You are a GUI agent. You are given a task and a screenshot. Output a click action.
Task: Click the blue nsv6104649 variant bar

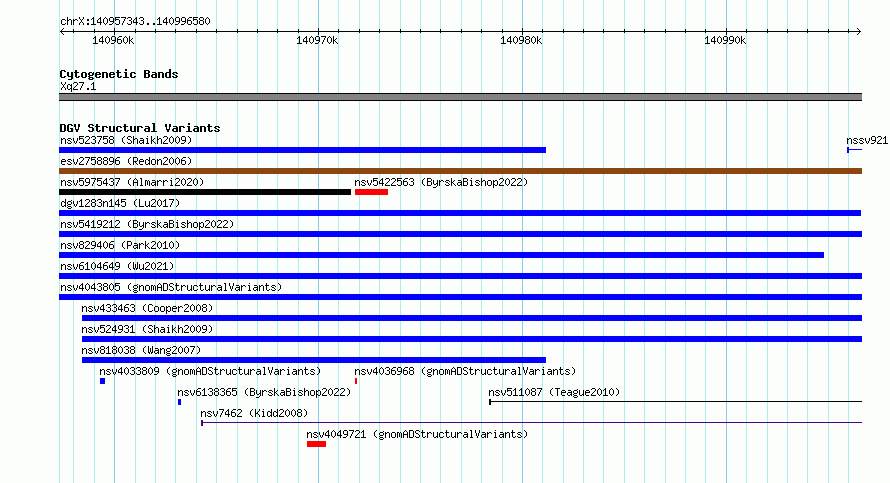460,276
